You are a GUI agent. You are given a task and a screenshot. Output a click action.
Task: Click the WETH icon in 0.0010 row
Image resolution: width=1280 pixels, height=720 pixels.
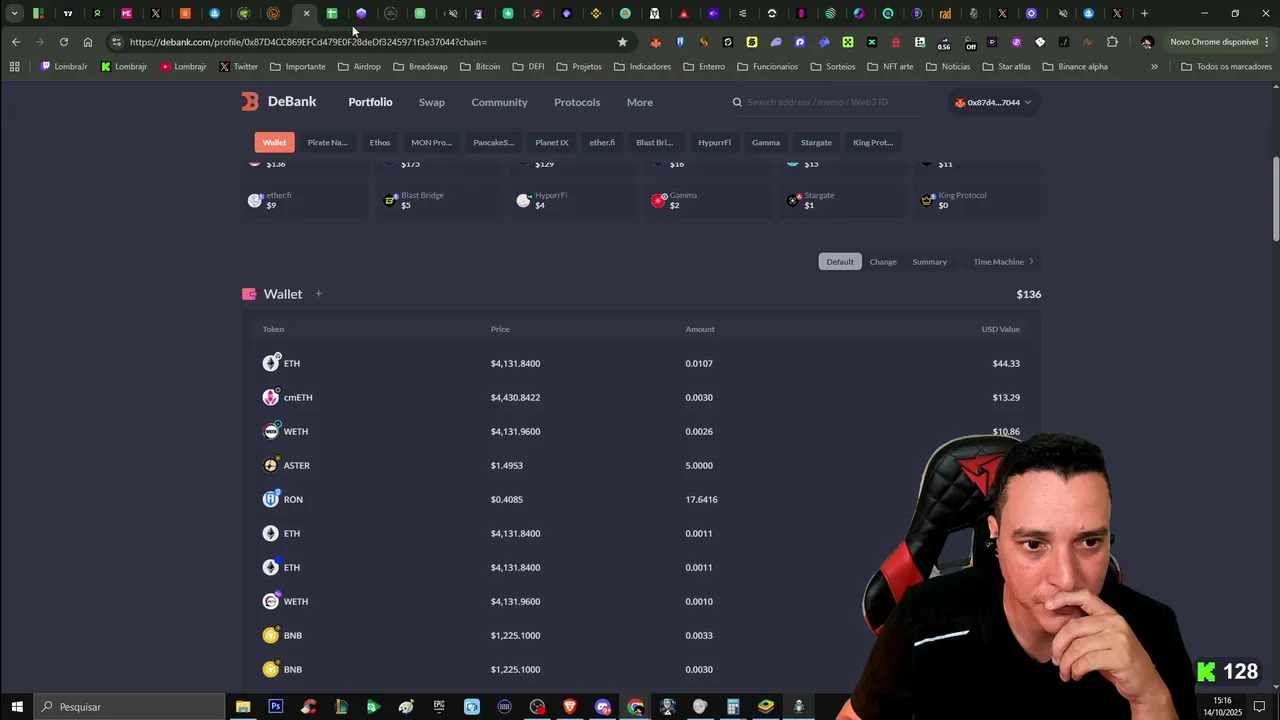click(271, 601)
